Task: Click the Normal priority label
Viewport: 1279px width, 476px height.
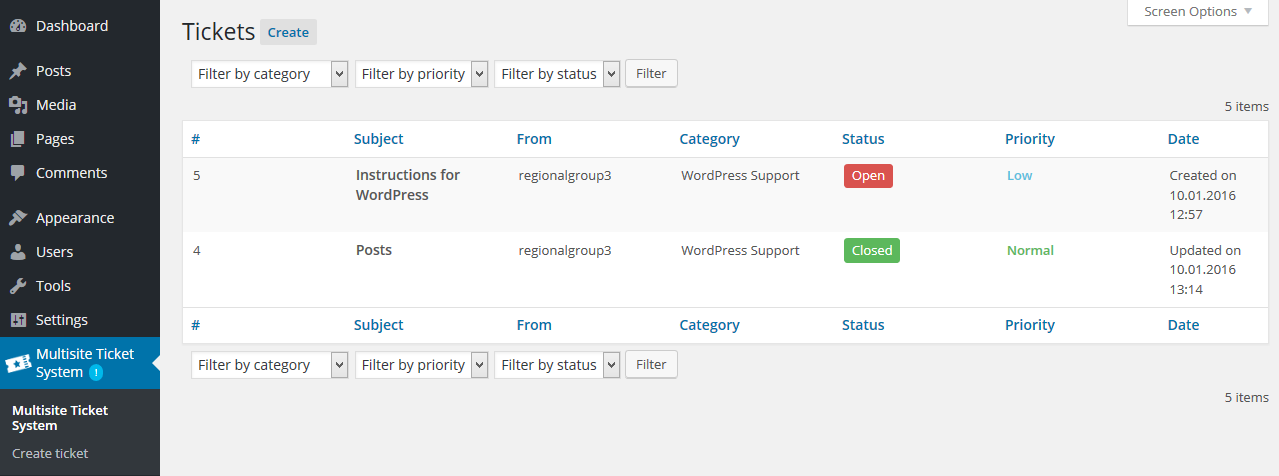Action: 1030,251
